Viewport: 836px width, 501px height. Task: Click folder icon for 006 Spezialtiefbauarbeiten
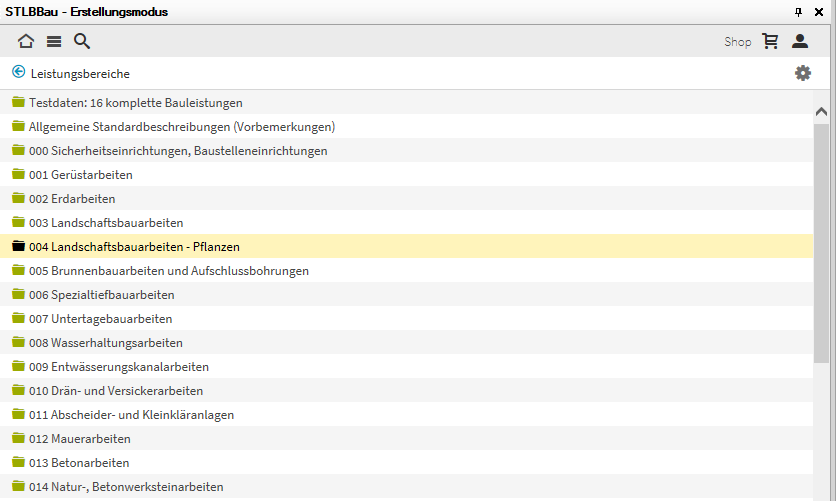[19, 293]
